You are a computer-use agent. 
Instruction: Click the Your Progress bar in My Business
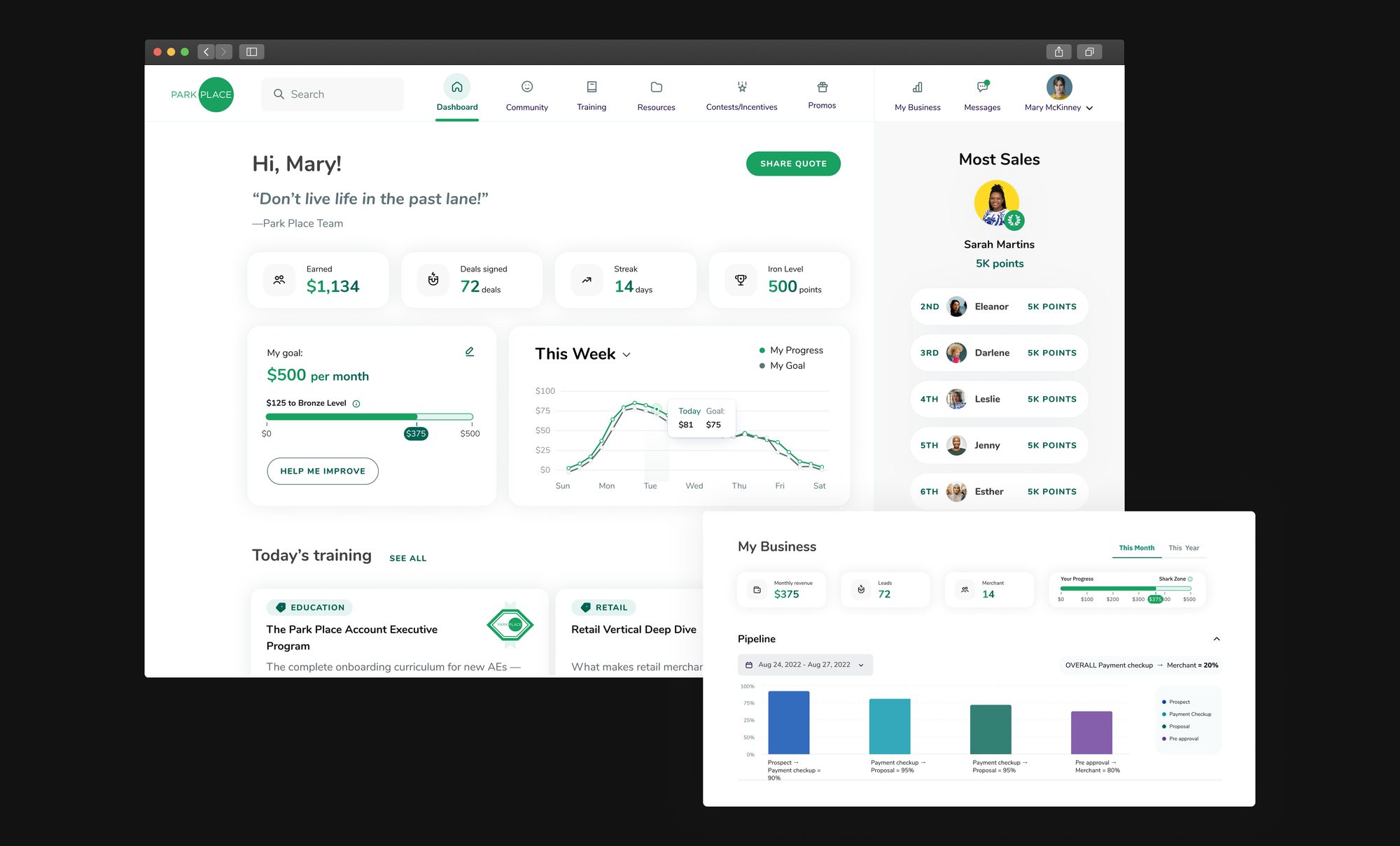(x=1126, y=588)
